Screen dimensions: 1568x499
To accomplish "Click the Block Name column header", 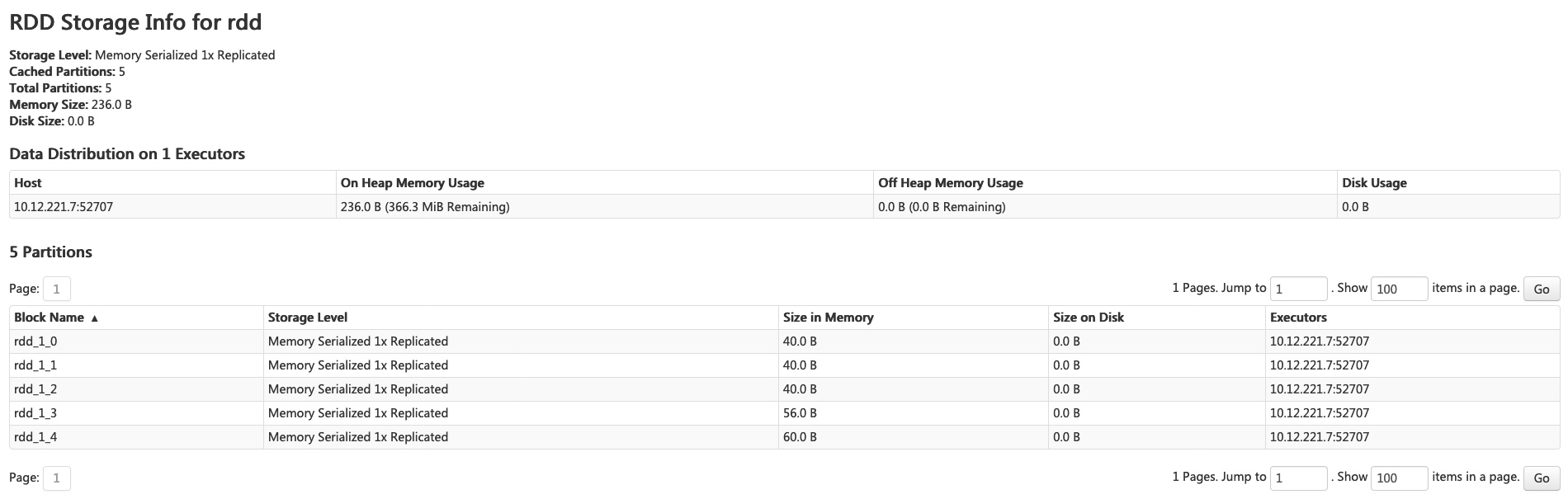I will [x=50, y=318].
